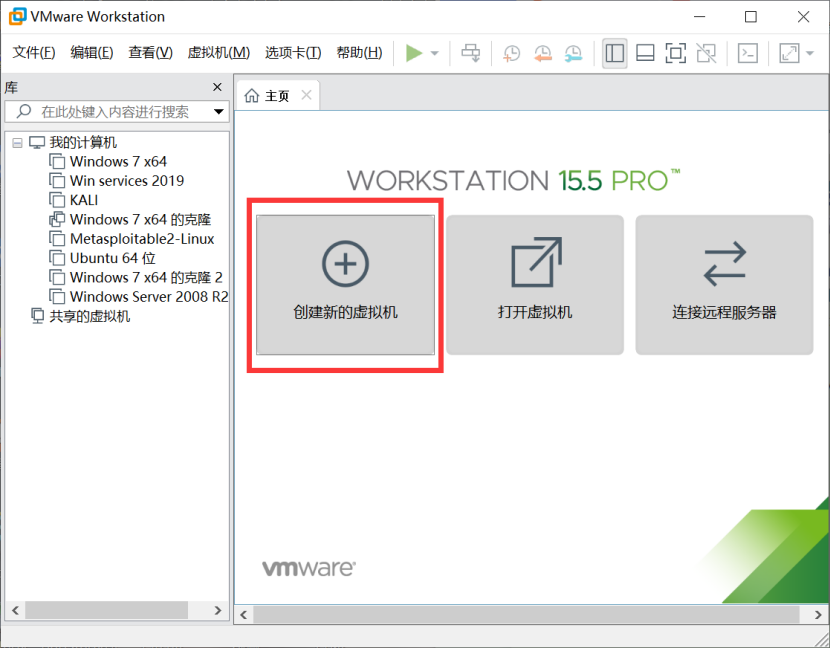Open the stretch display dropdown arrow

[x=810, y=53]
